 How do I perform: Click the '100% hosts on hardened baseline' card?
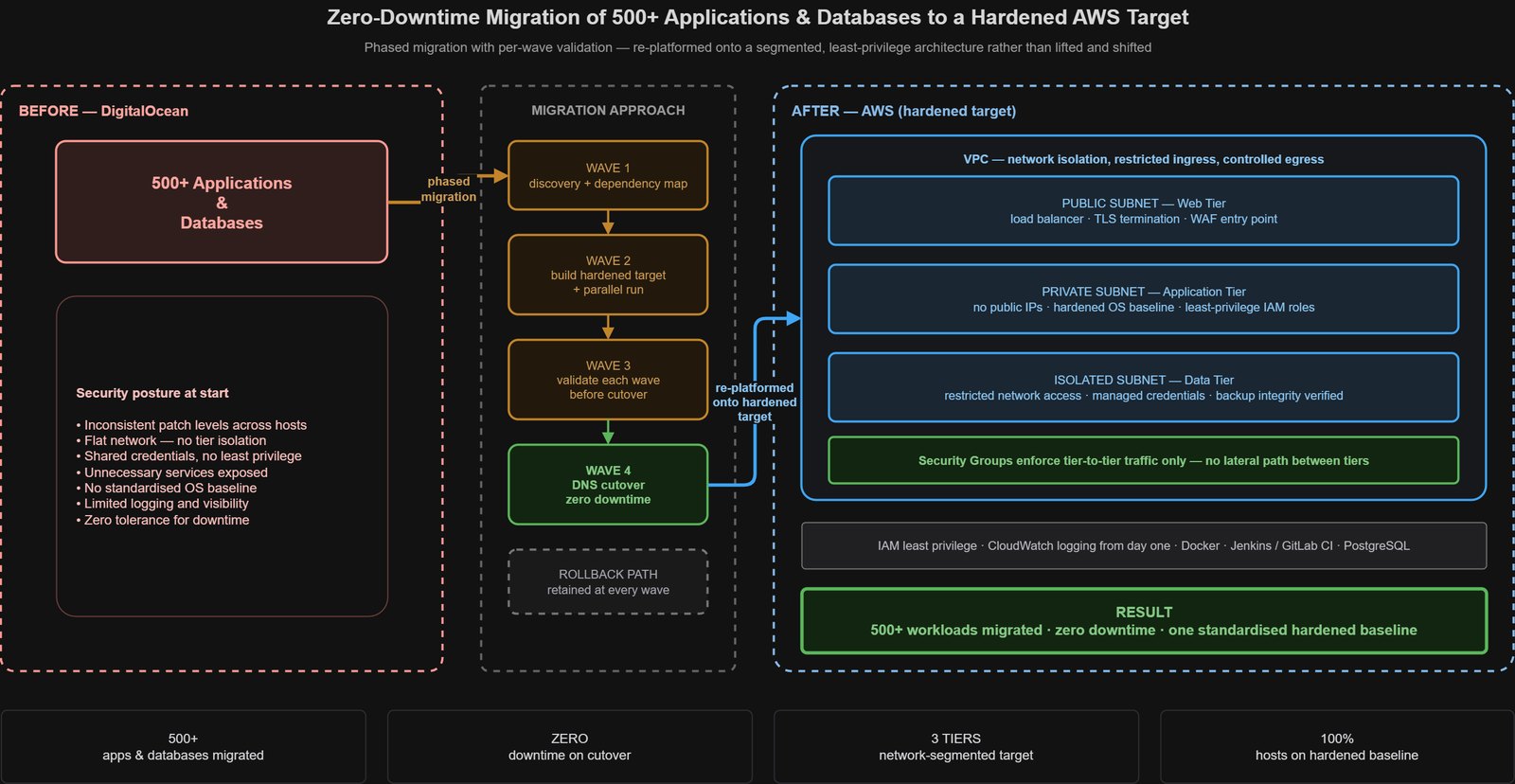1337,746
